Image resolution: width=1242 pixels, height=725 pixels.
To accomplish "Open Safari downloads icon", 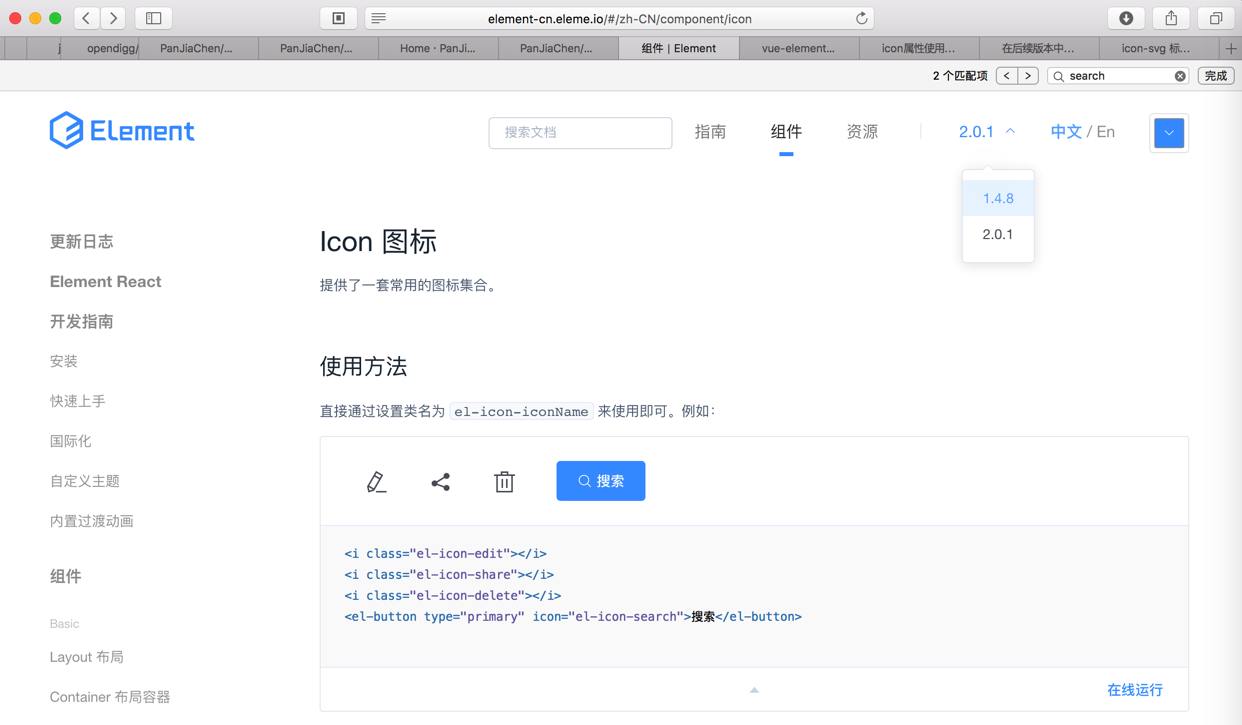I will coord(1126,18).
